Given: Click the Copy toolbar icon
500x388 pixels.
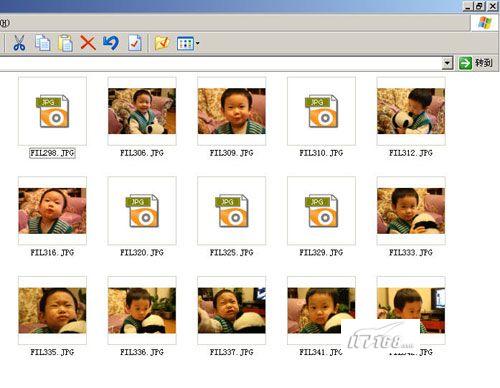Looking at the screenshot, I should pos(43,43).
